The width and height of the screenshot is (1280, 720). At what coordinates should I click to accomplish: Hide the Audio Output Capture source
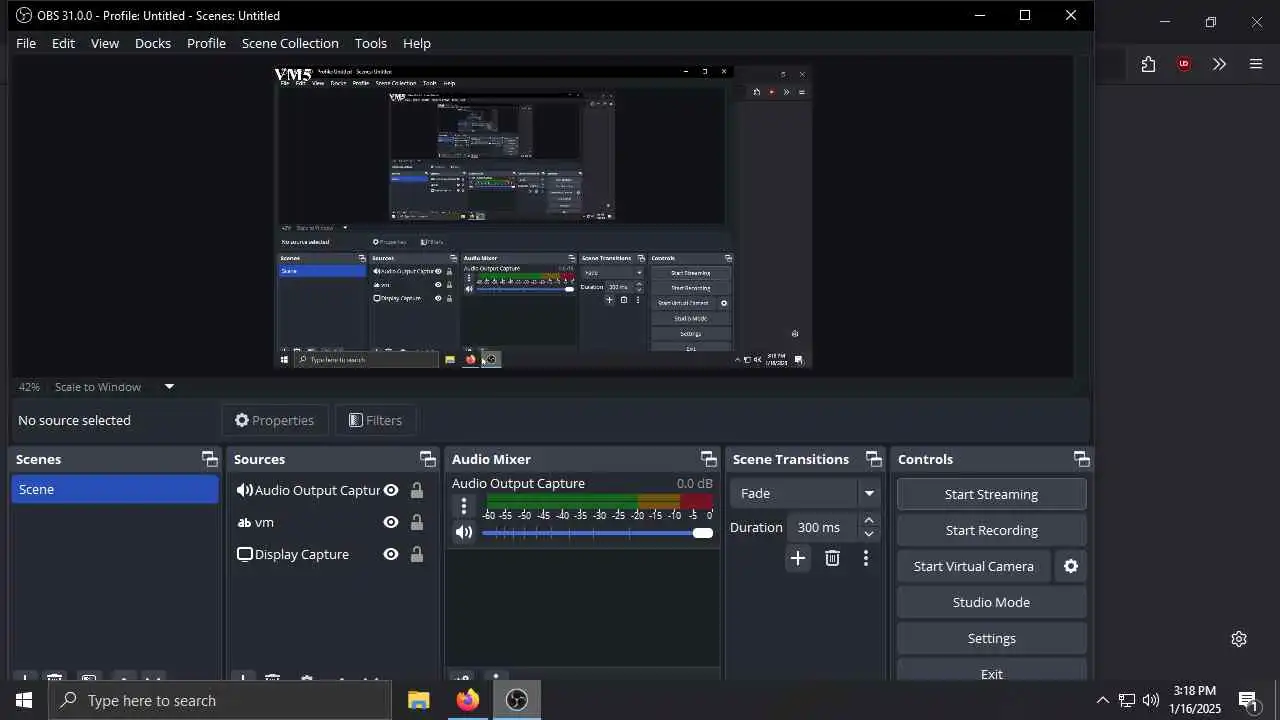(391, 490)
